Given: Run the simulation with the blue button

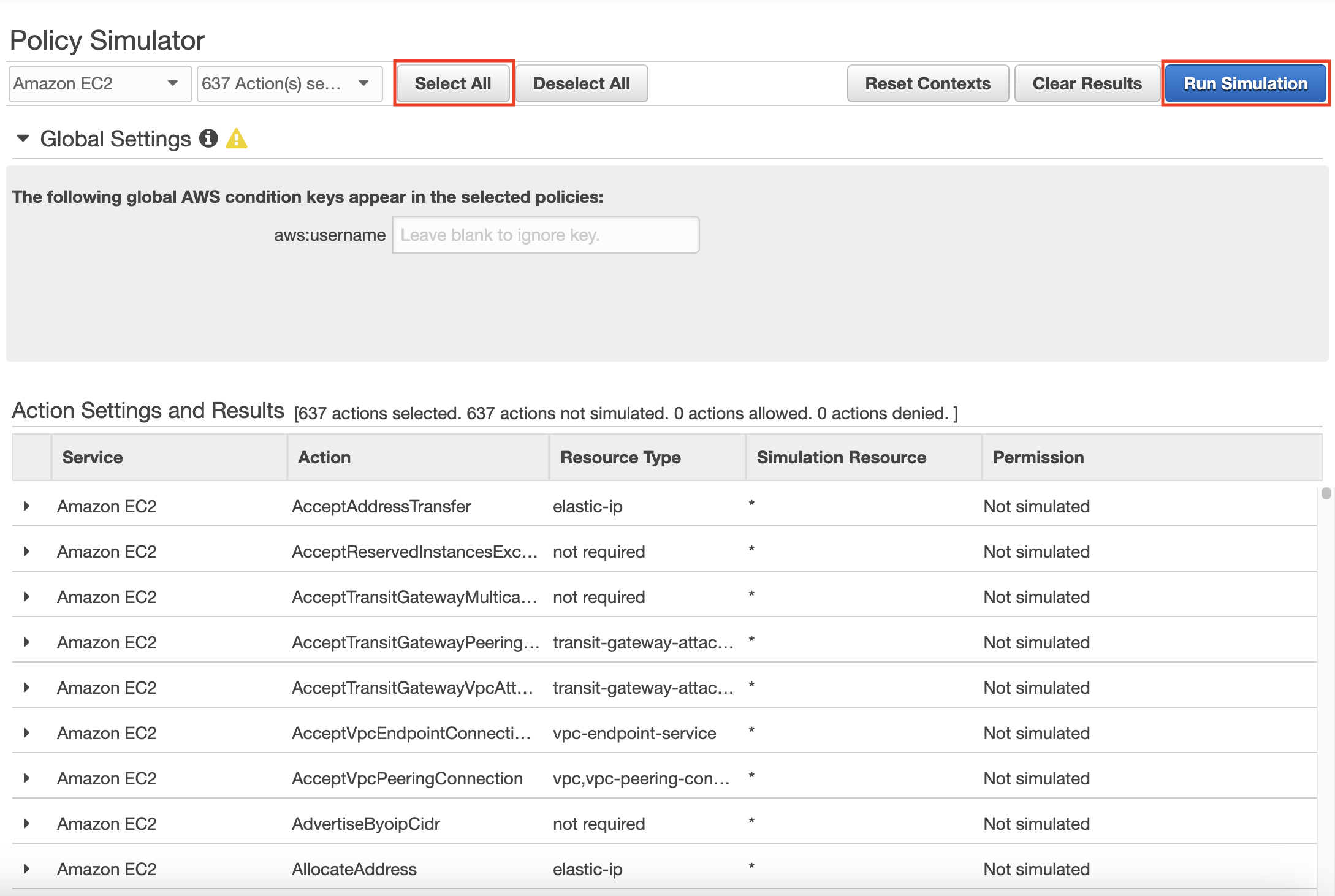Looking at the screenshot, I should coord(1245,83).
